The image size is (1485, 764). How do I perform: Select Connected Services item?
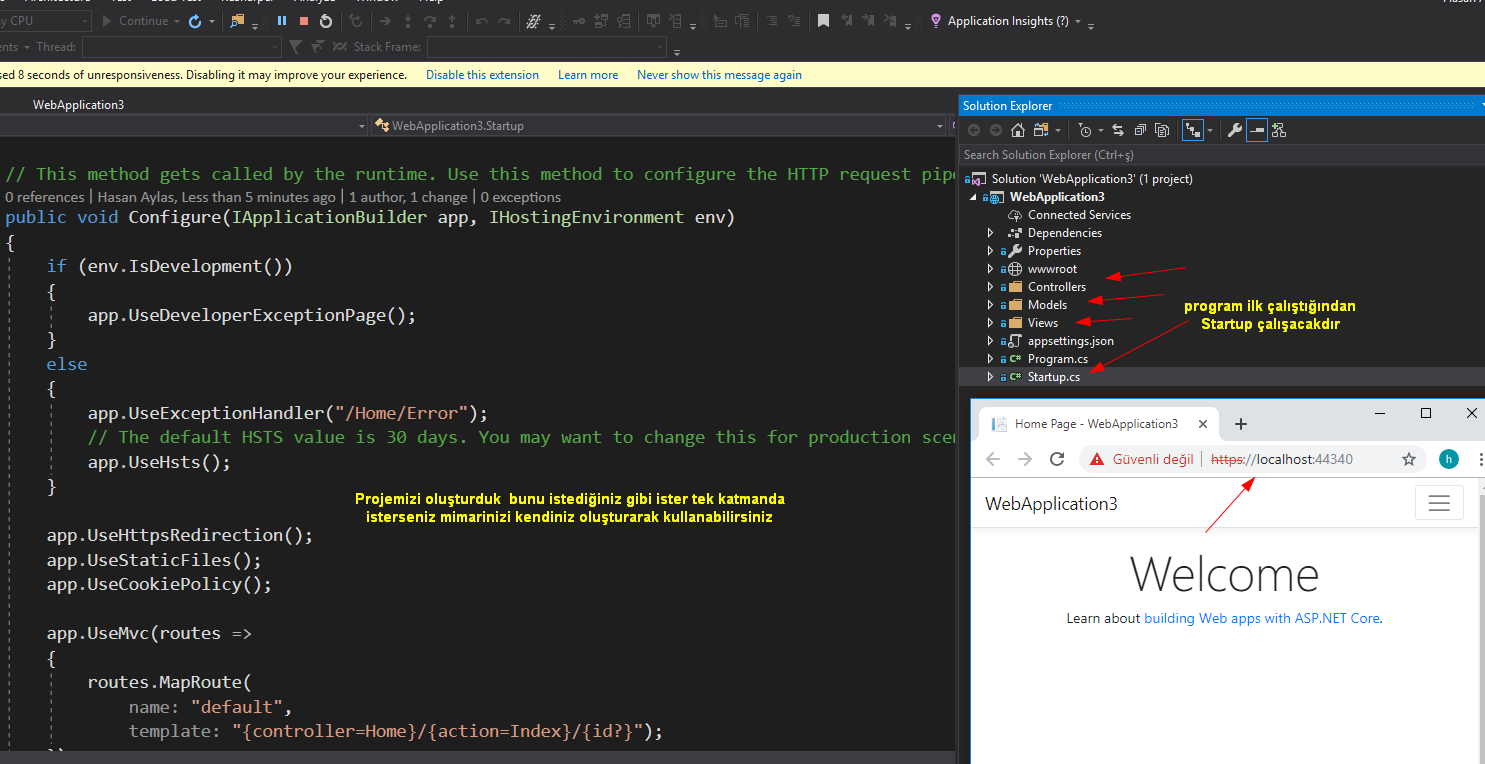1079,215
